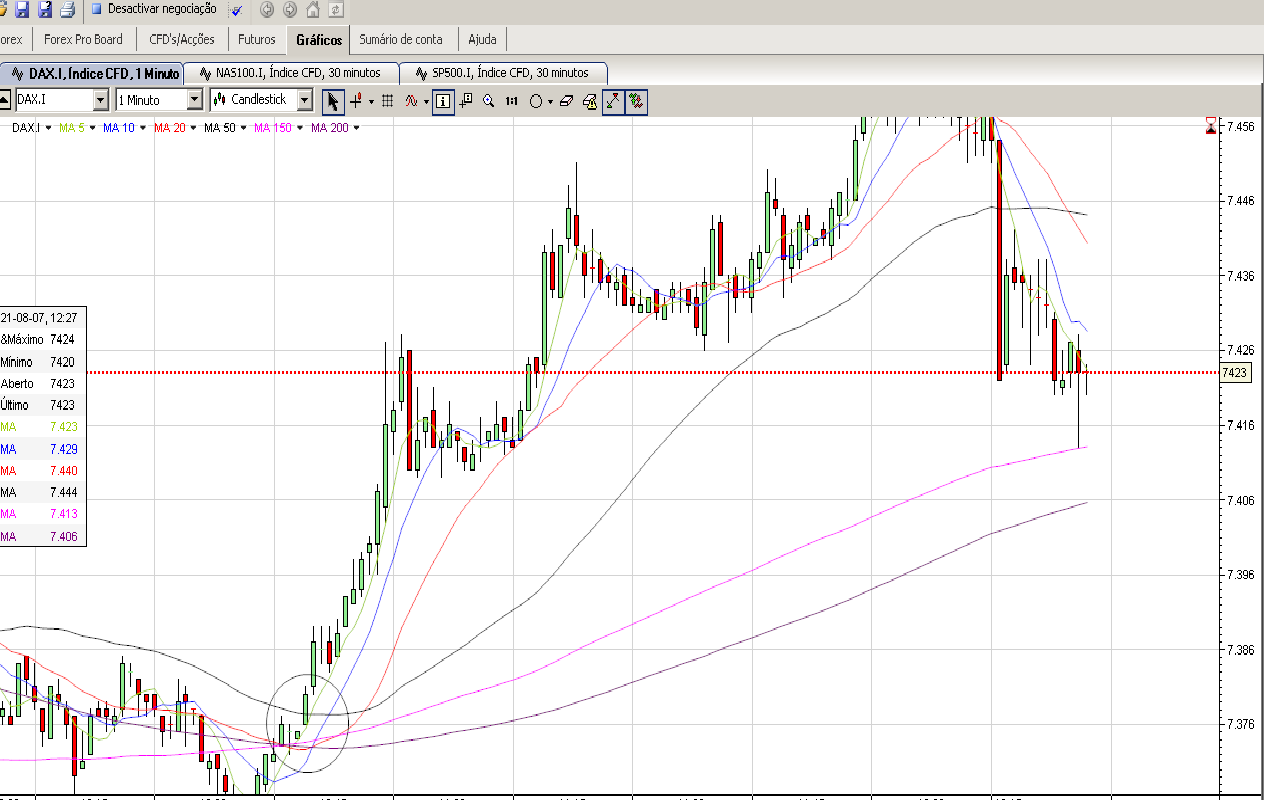Open the DAX.I symbol dropdown
1280x800 pixels.
[100, 100]
